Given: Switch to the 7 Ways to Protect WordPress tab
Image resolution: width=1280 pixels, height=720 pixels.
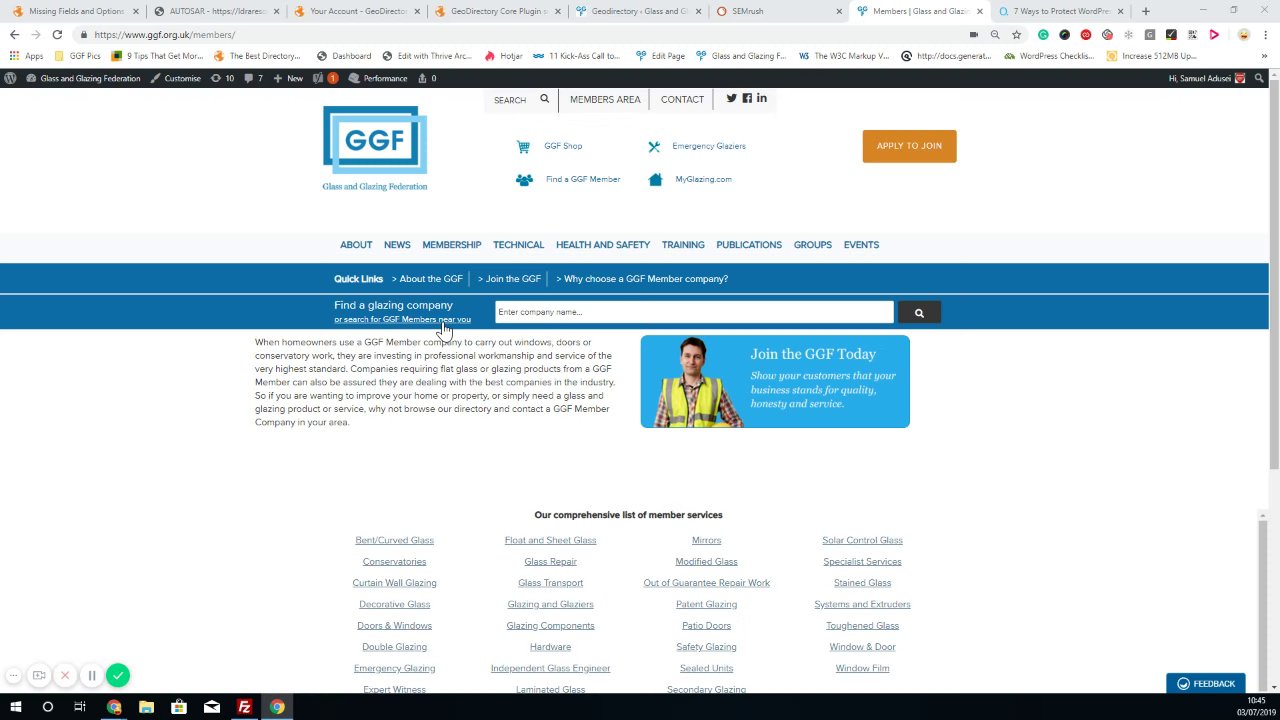Looking at the screenshot, I should click(1061, 11).
